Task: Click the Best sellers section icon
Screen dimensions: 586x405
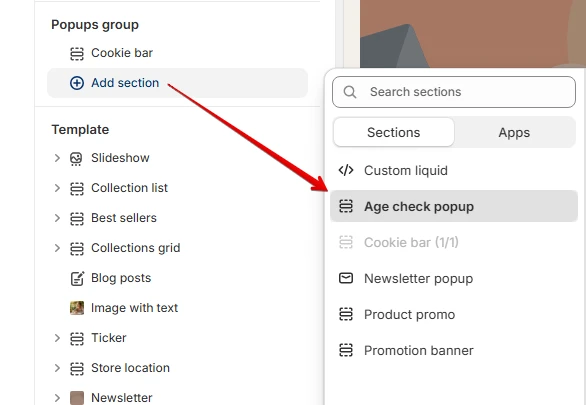Action: tap(77, 218)
